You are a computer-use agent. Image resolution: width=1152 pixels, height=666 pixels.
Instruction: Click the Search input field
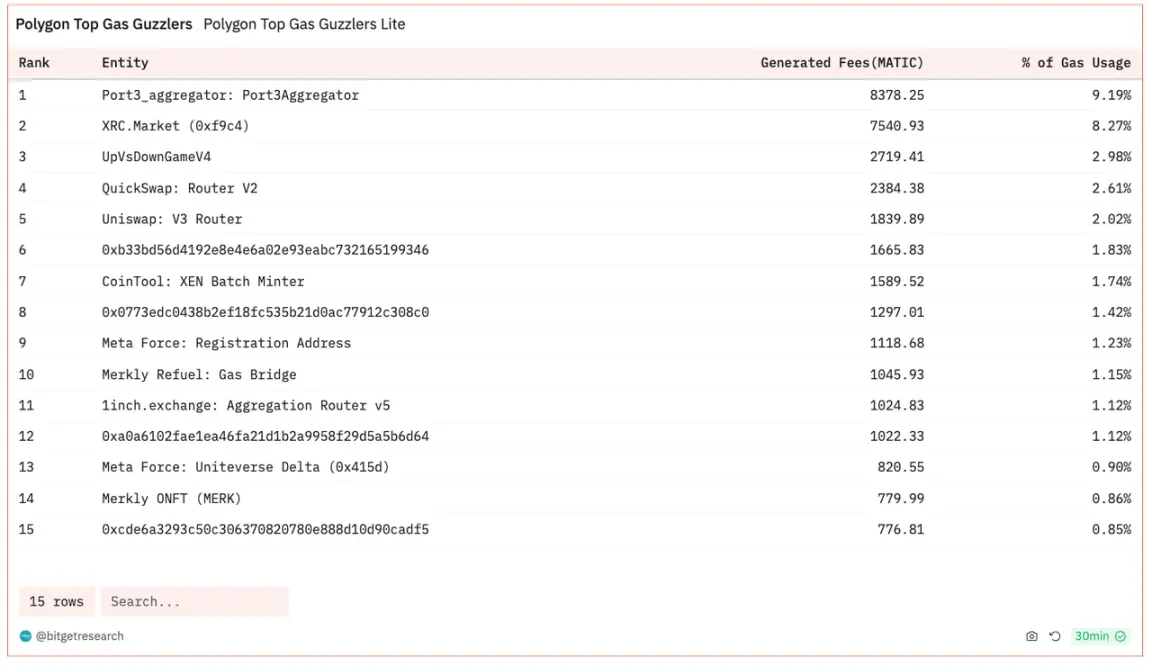tap(194, 602)
